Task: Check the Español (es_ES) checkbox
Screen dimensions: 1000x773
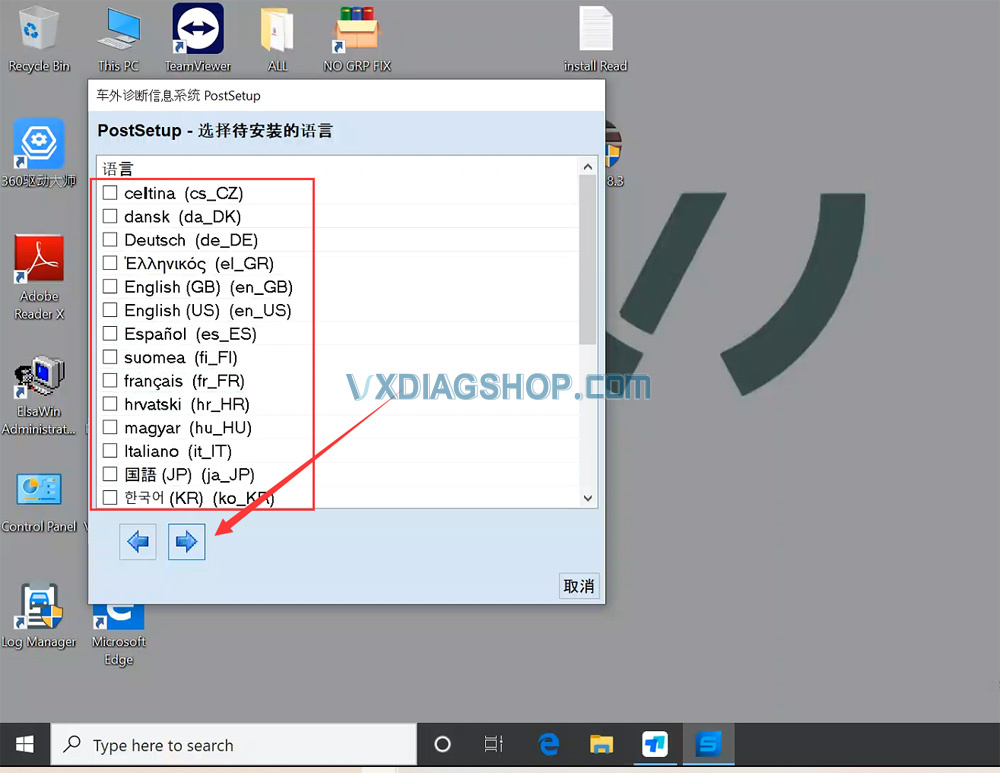Action: [109, 333]
